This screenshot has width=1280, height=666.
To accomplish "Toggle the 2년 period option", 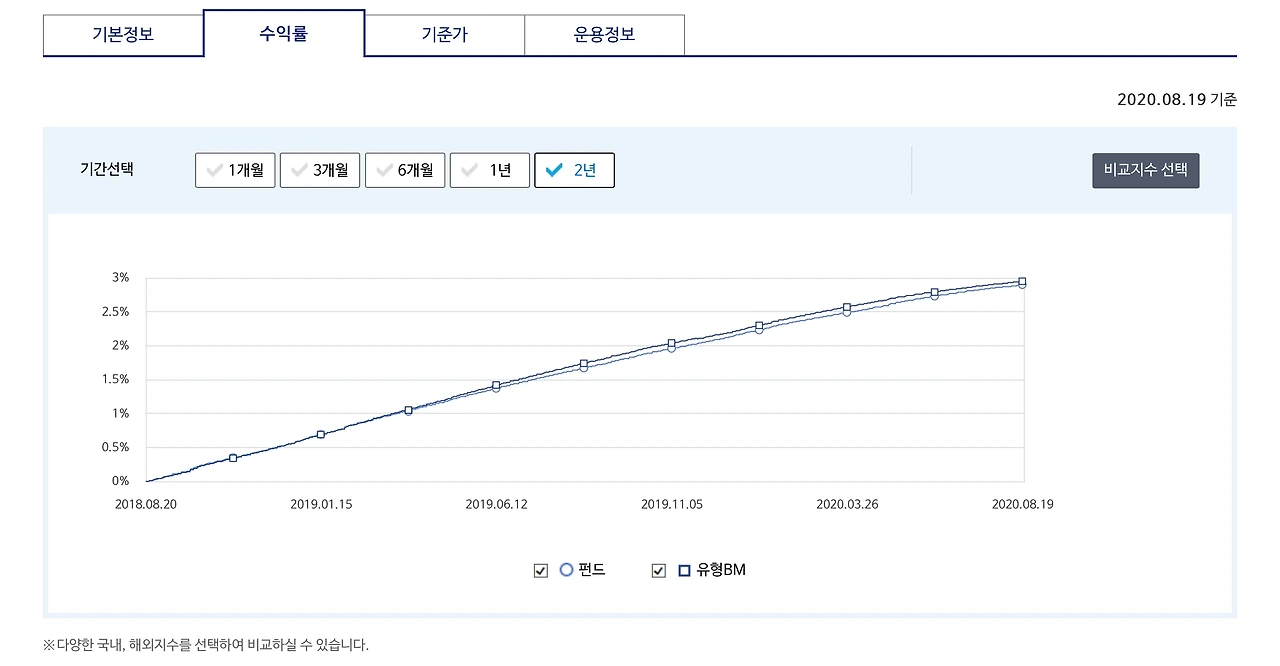I will 575,170.
